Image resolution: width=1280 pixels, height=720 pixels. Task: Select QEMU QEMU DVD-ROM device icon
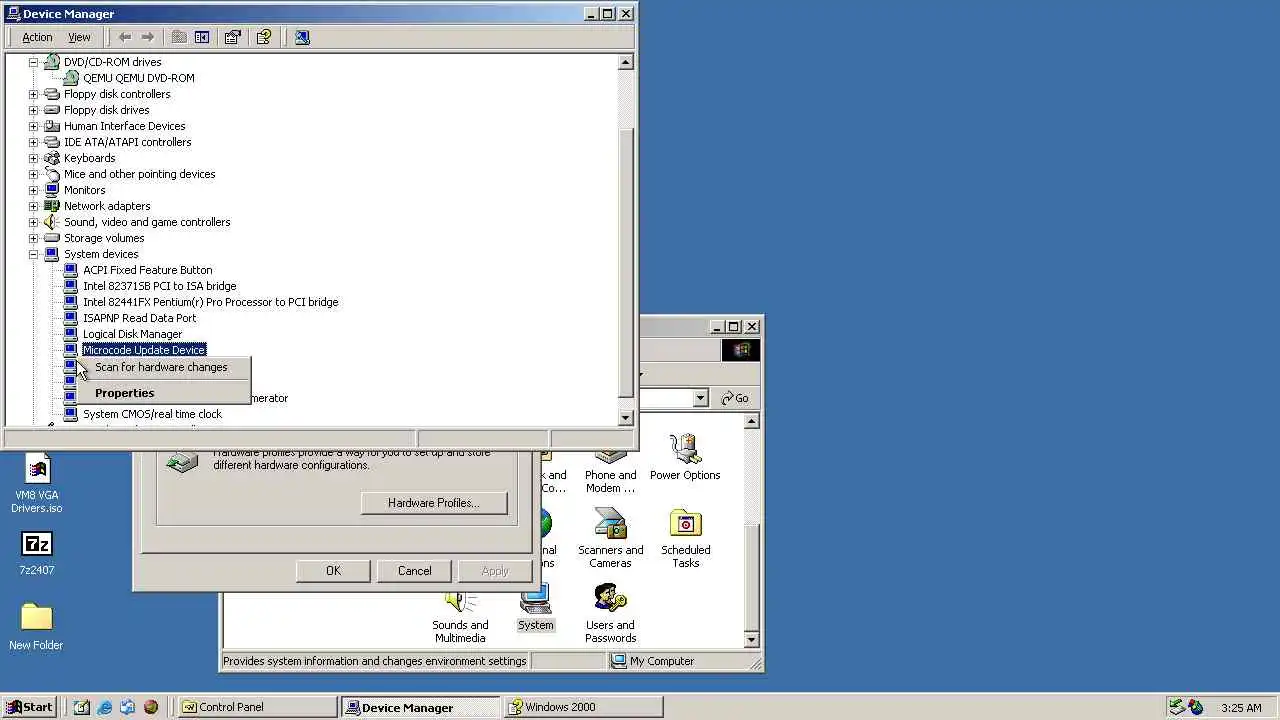[x=71, y=78]
